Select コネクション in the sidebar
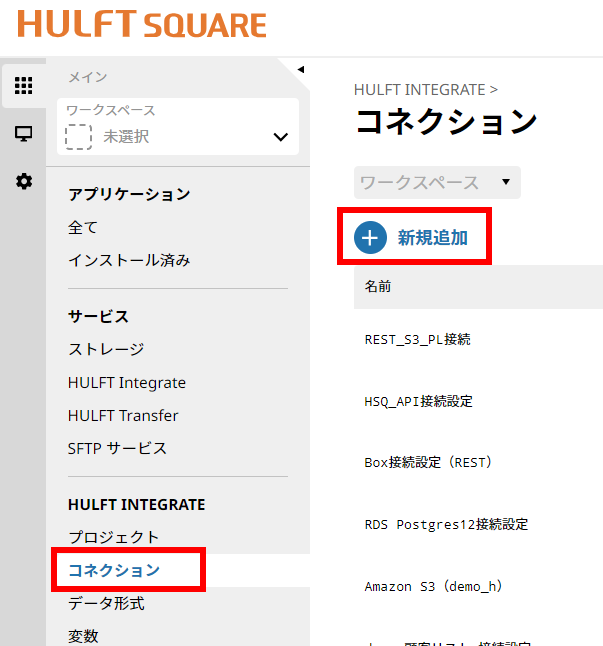 point(114,570)
